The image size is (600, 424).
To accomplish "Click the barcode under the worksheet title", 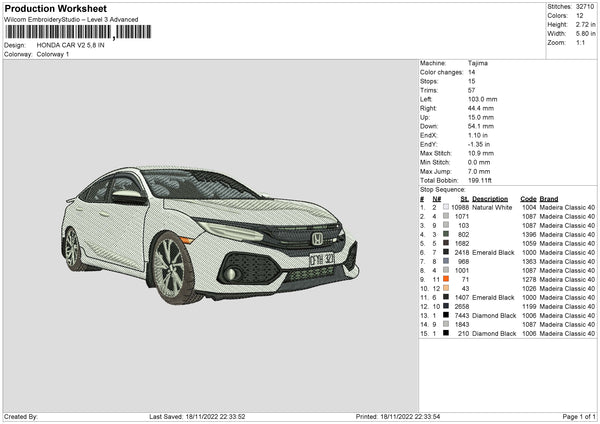I will click(x=59, y=32).
